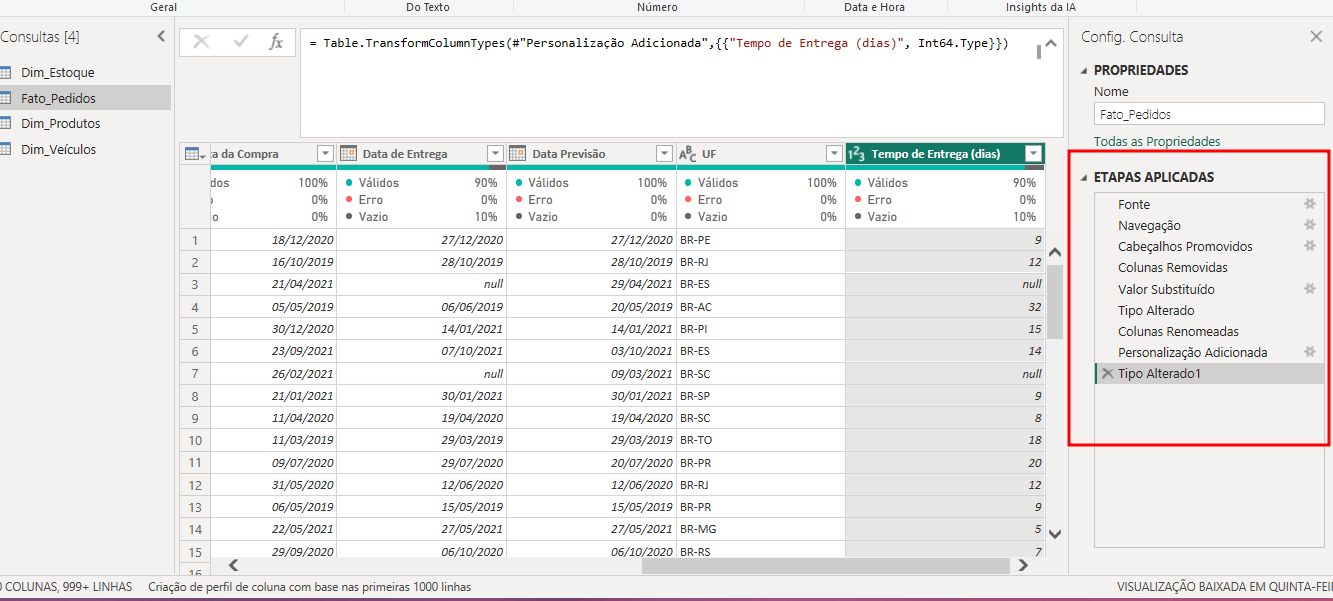Click the horizontal scrollbar thumb
Screen dimensions: 1333x601
[x=824, y=565]
